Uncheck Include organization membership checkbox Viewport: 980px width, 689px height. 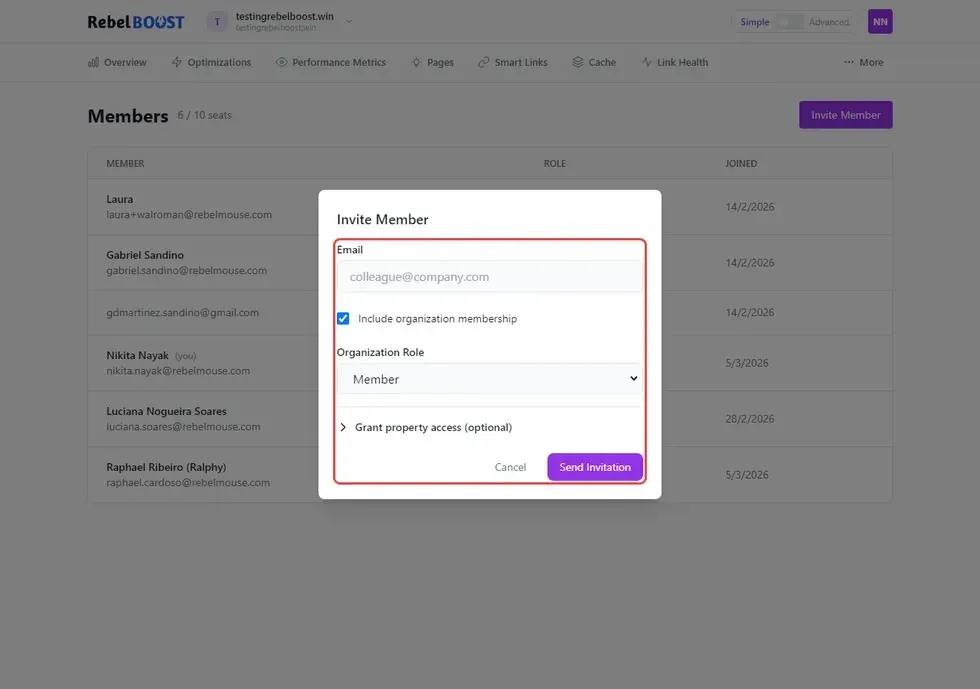tap(343, 319)
